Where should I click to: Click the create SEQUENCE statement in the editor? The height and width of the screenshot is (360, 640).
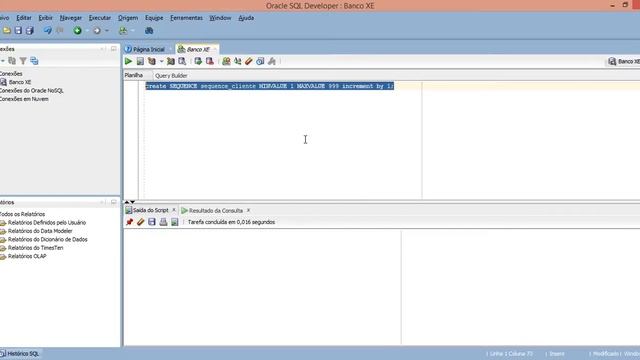[x=270, y=86]
